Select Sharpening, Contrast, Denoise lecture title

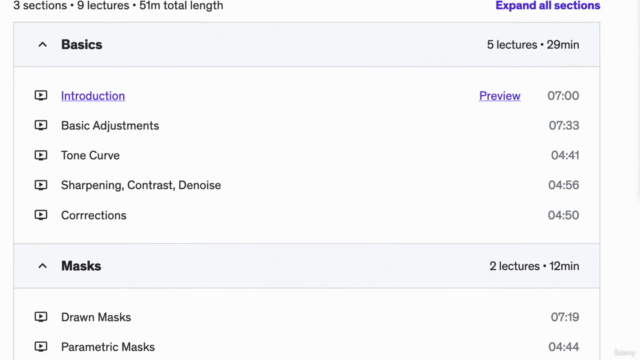tap(141, 185)
